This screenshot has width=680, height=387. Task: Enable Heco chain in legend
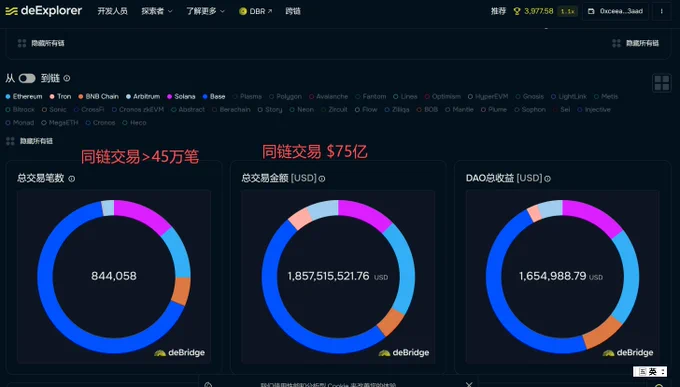[134, 123]
